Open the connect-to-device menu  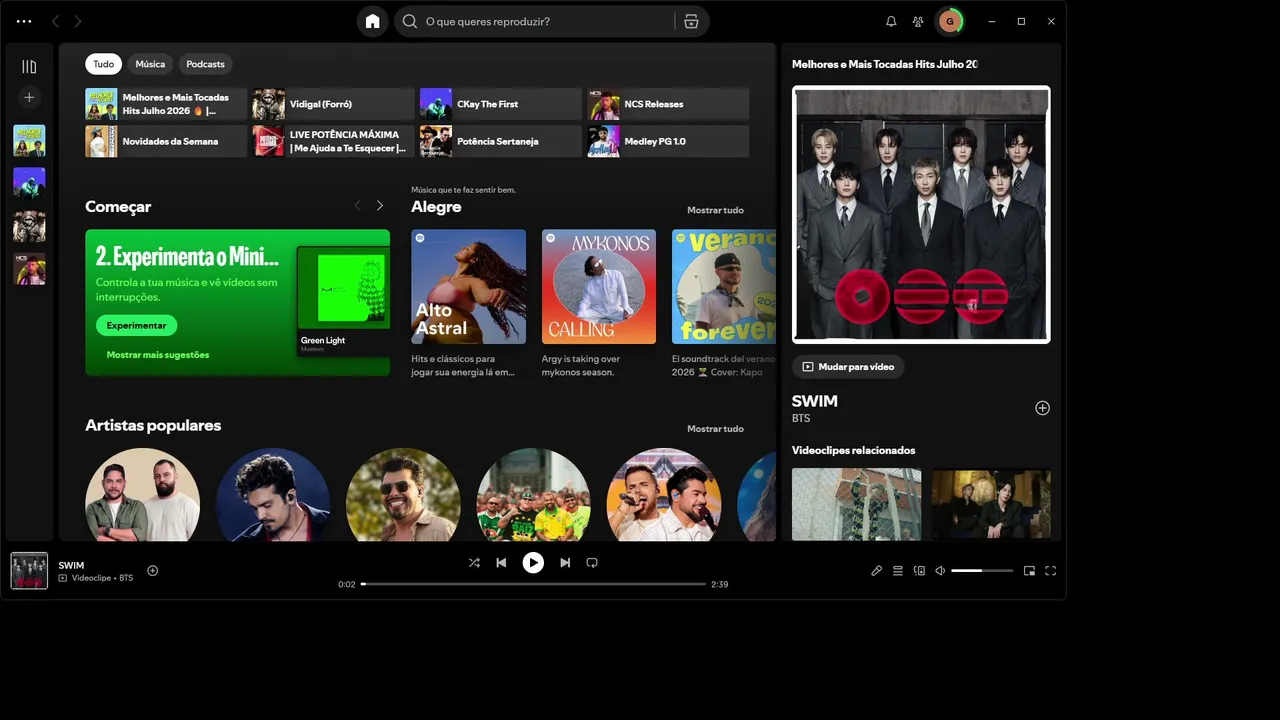(x=919, y=571)
